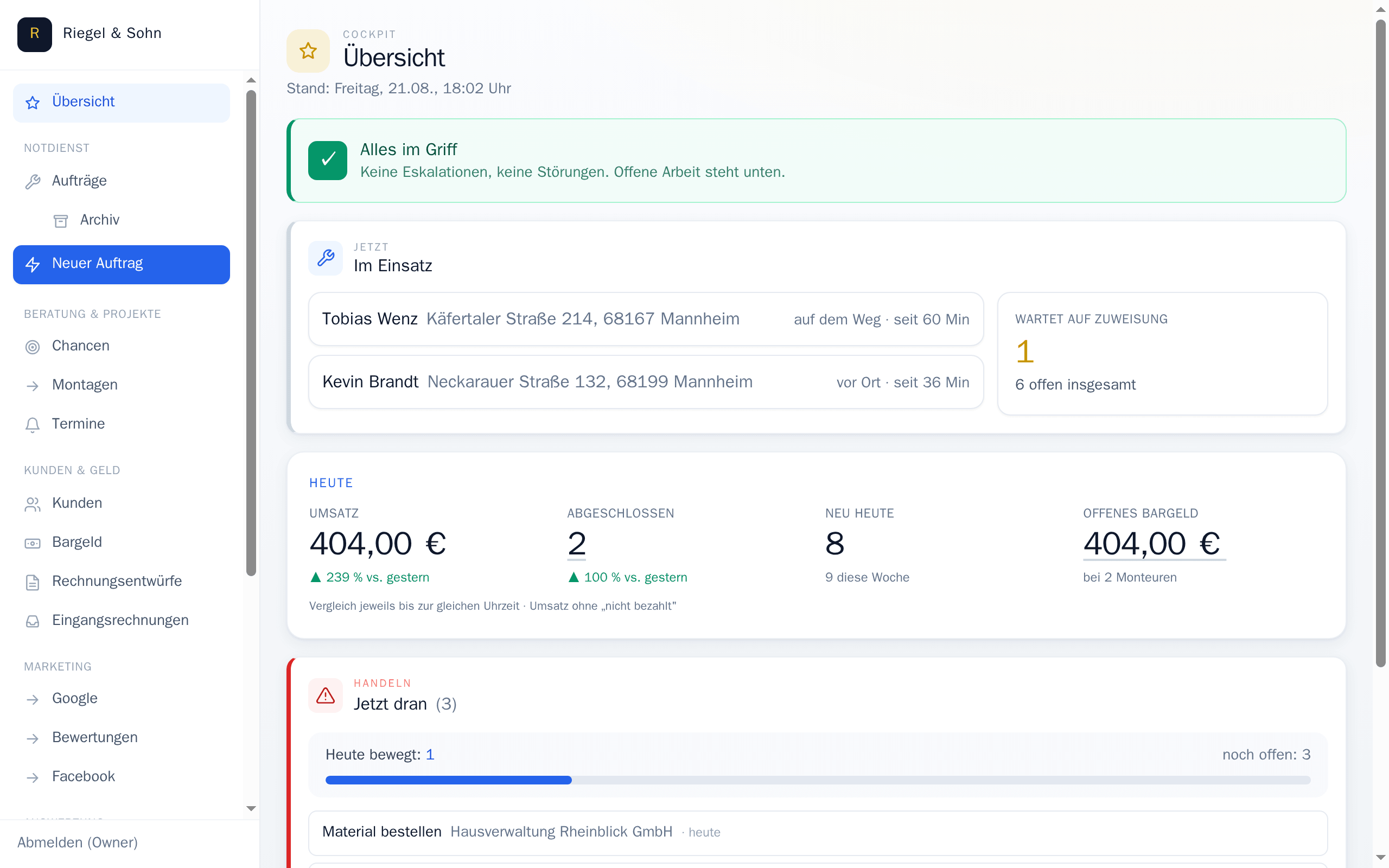1389x868 pixels.
Task: Click the red warning triangle icon in Jetzt dran
Action: point(326,695)
